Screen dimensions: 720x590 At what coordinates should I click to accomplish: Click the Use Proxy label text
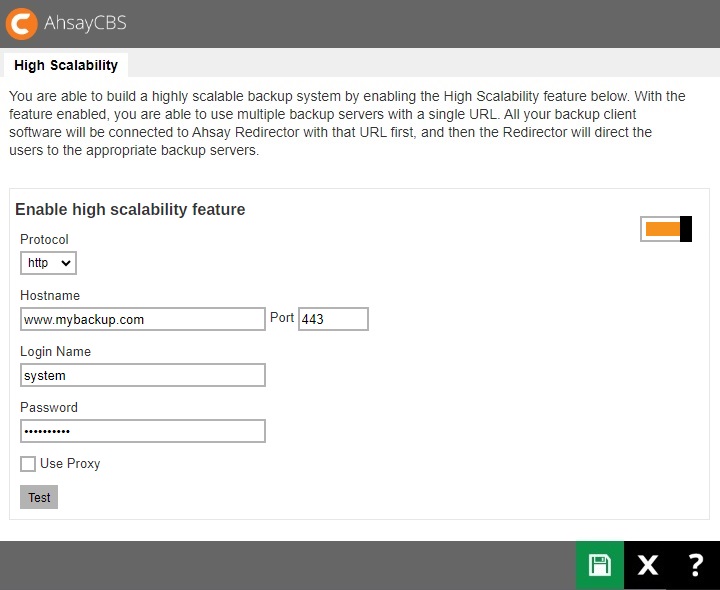[70, 464]
